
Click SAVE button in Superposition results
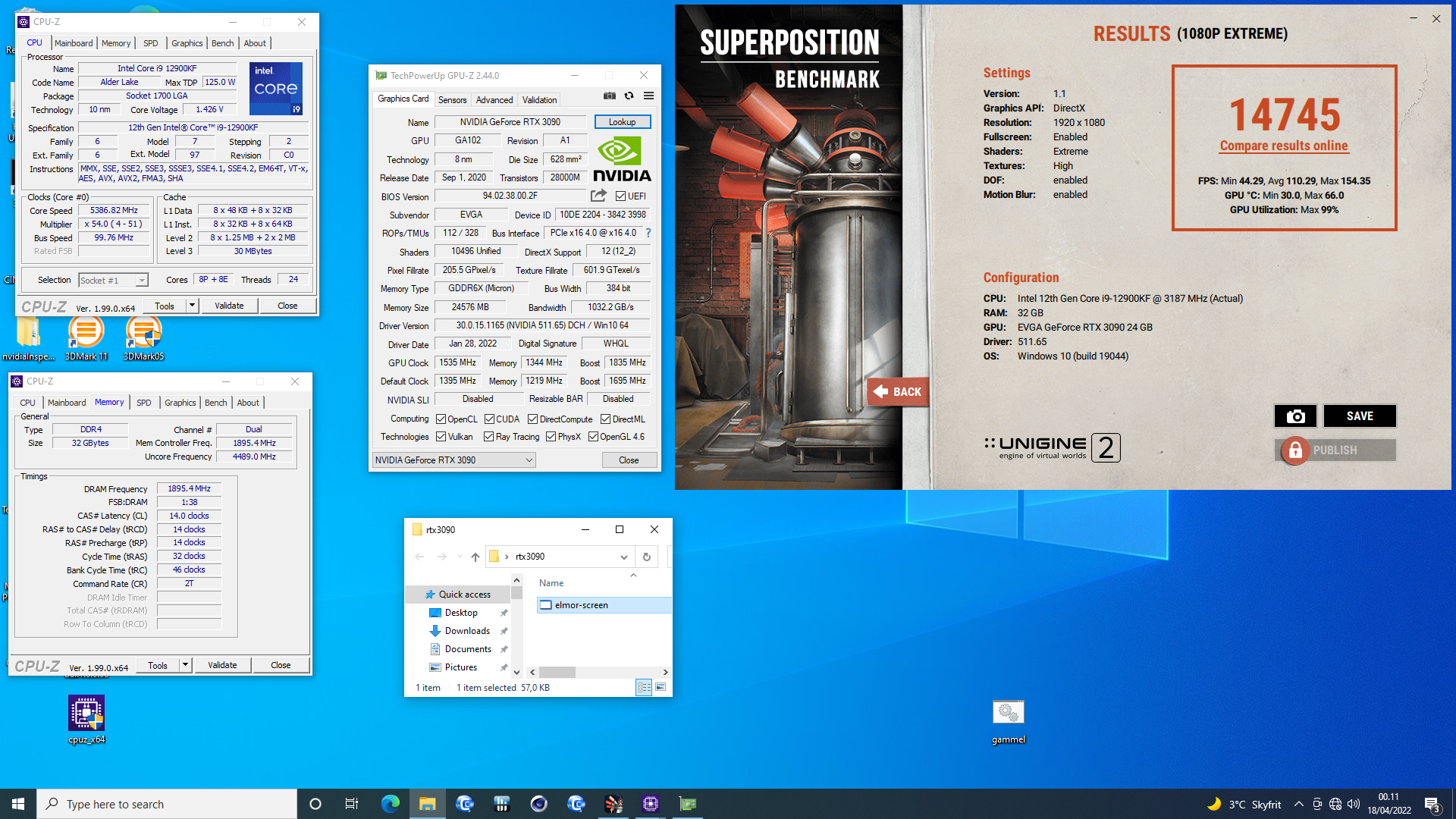coord(1360,416)
